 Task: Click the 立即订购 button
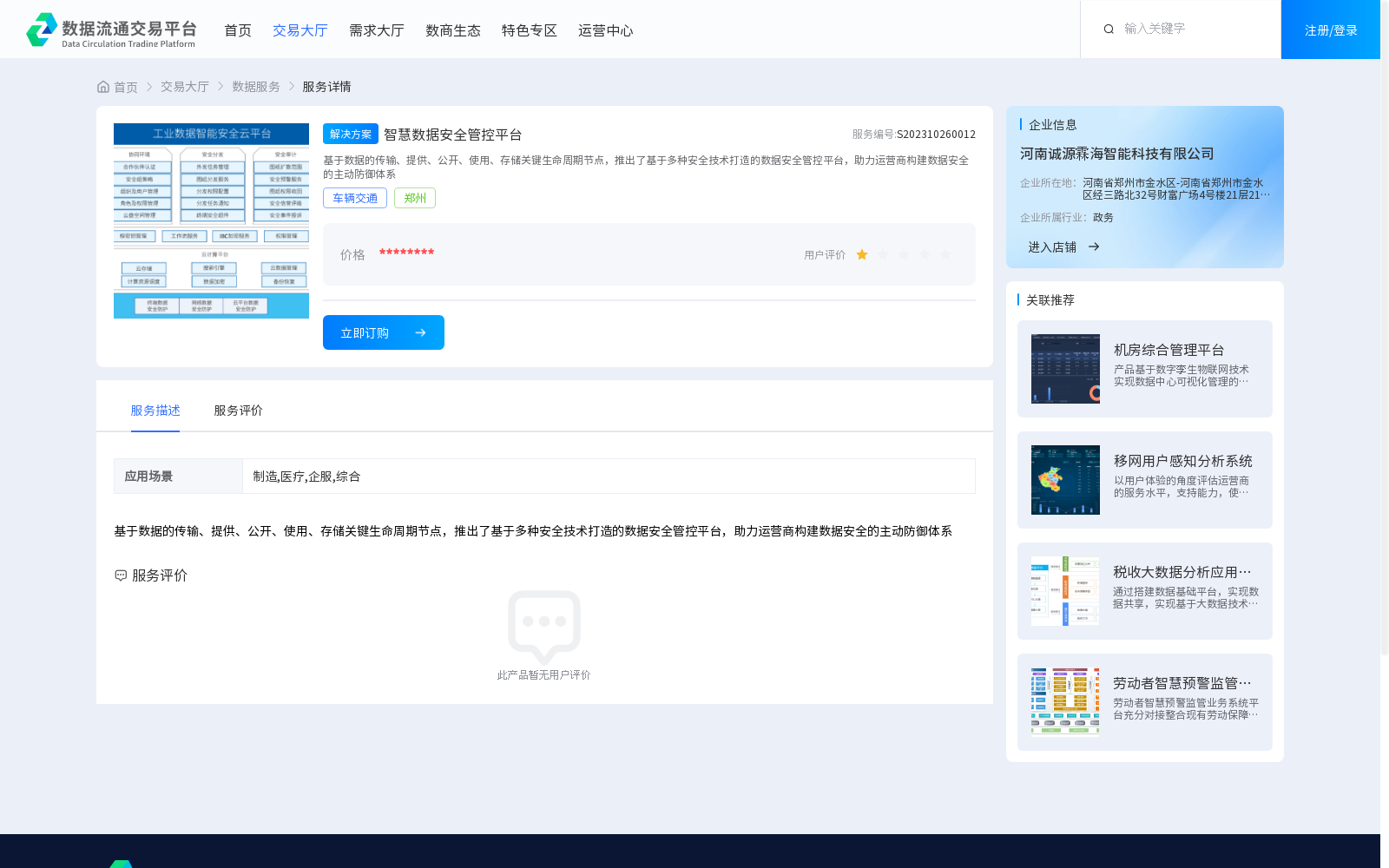[x=384, y=332]
